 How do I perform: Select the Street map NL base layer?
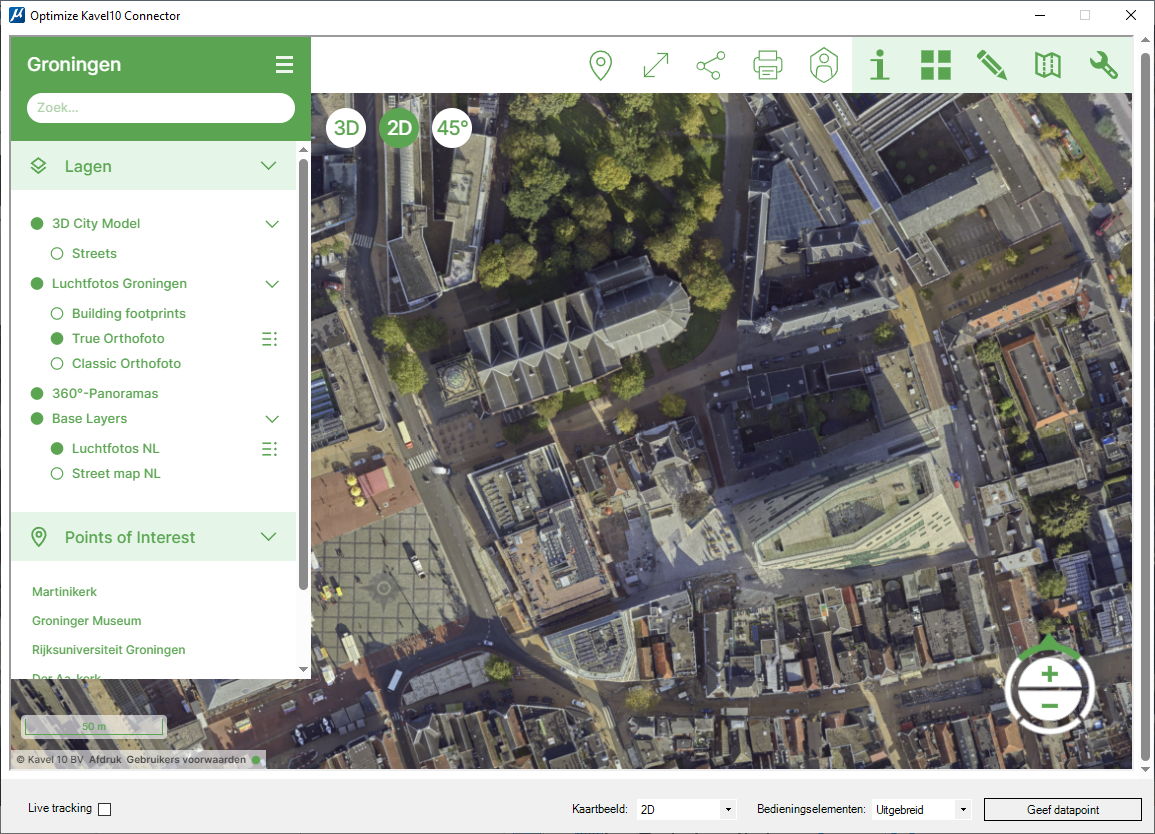pos(57,474)
